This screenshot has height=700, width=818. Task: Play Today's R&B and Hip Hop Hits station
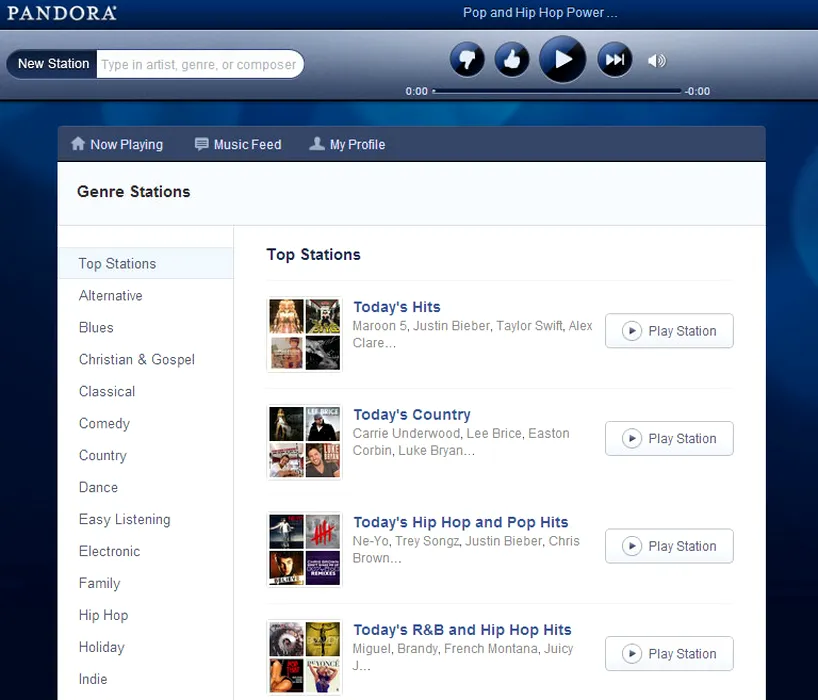point(669,654)
